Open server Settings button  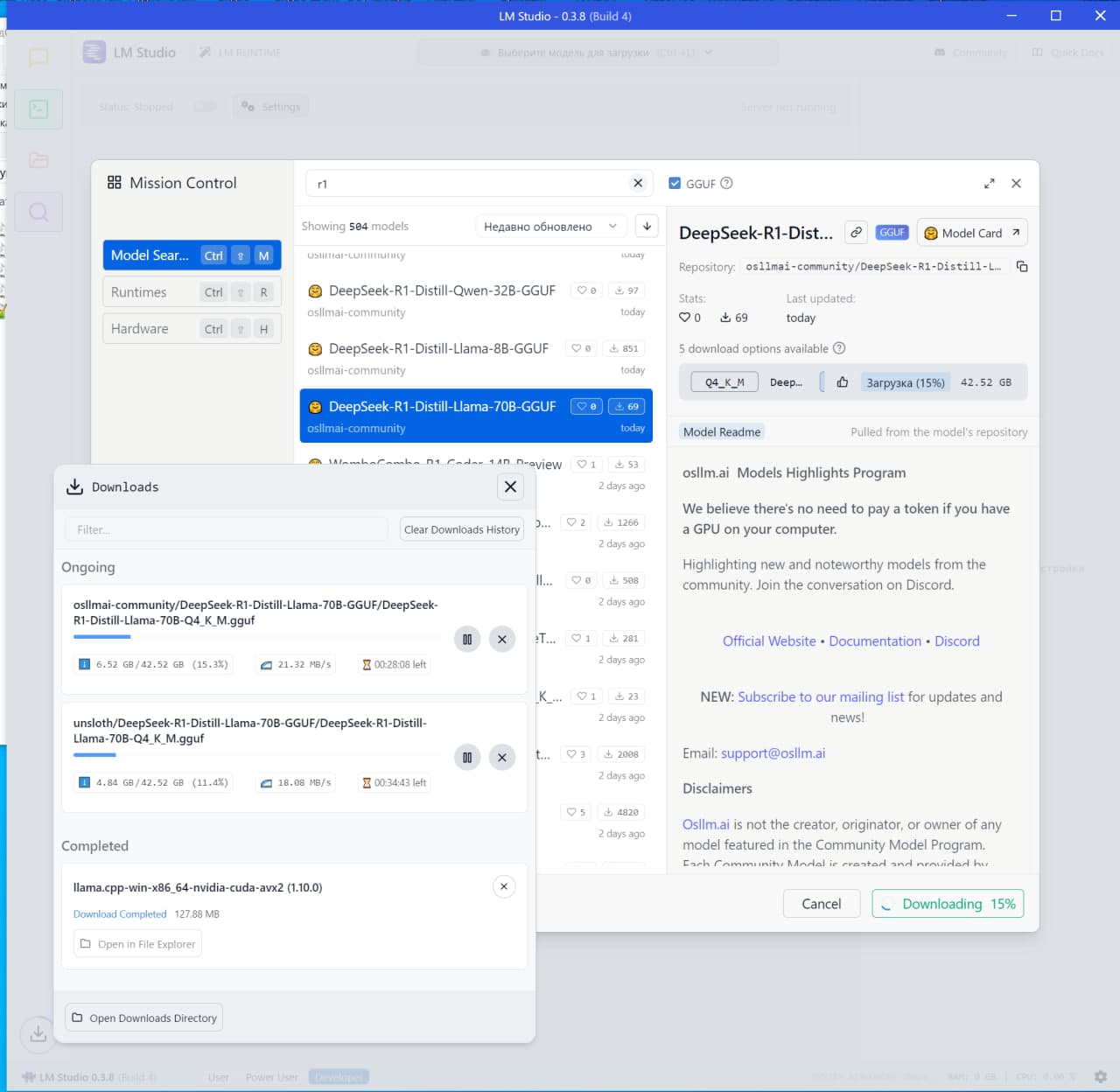pyautogui.click(x=271, y=107)
